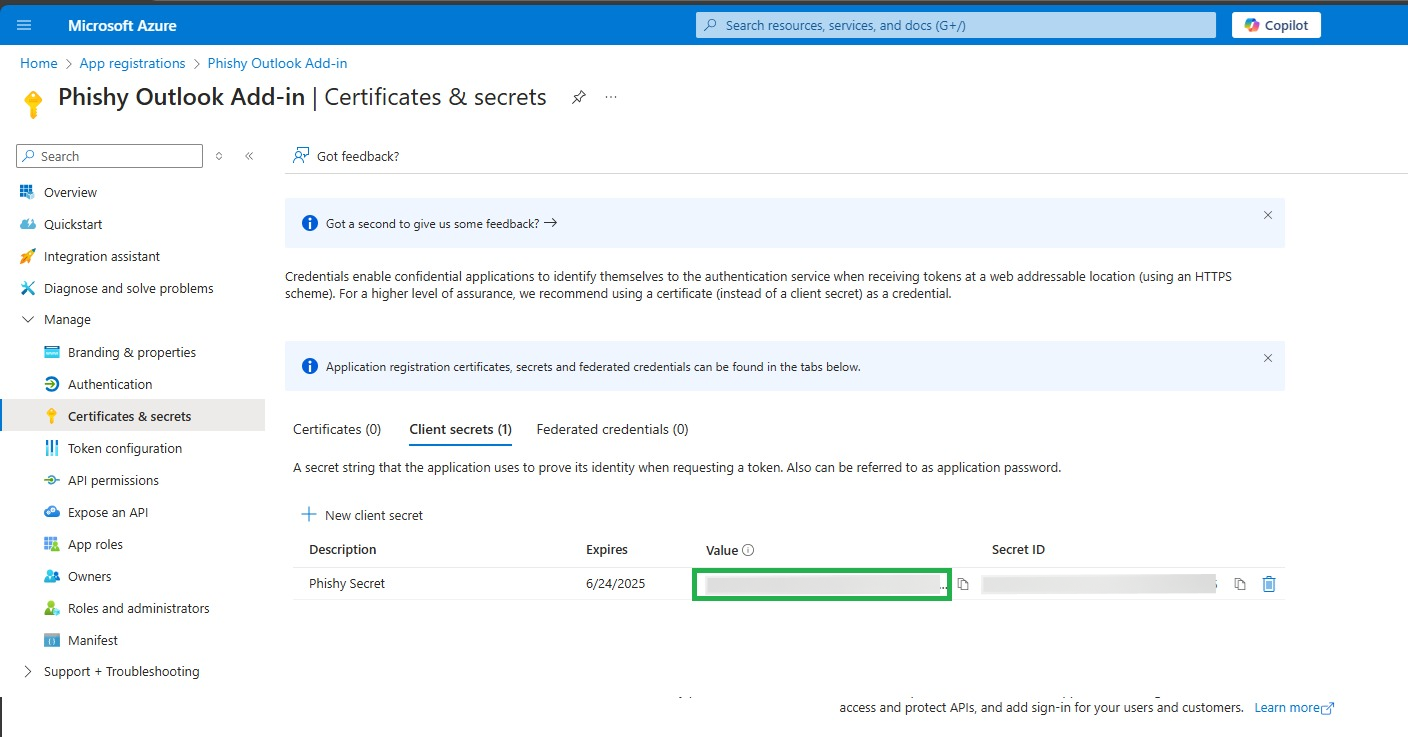Pin this page with the pin icon
1408x737 pixels.
(578, 97)
